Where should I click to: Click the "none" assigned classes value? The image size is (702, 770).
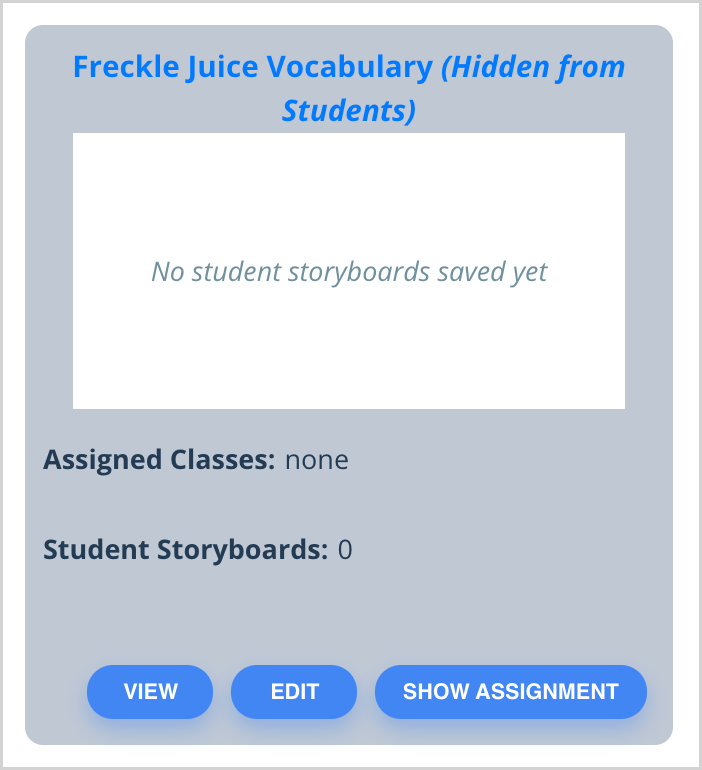[317, 461]
